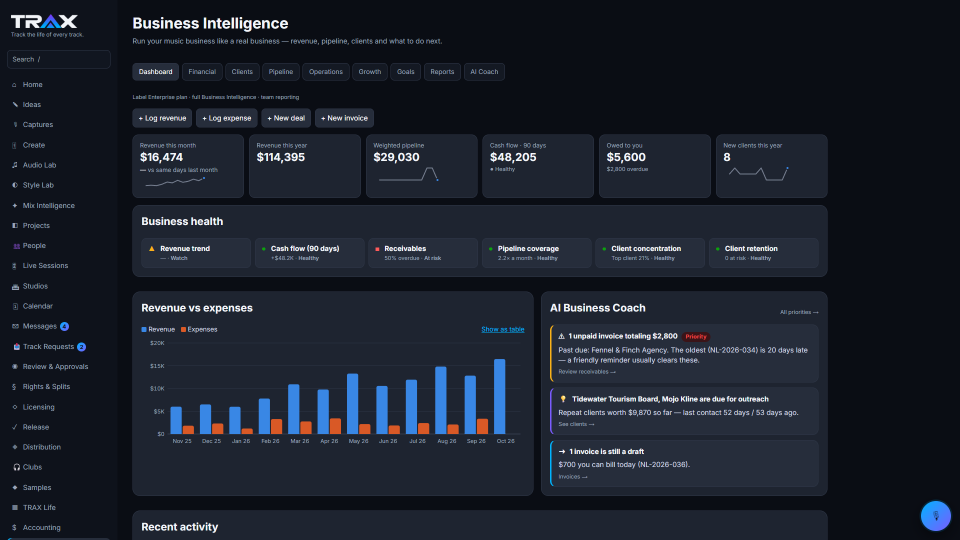Click the See clients link
The height and width of the screenshot is (540, 960).
pyautogui.click(x=576, y=424)
